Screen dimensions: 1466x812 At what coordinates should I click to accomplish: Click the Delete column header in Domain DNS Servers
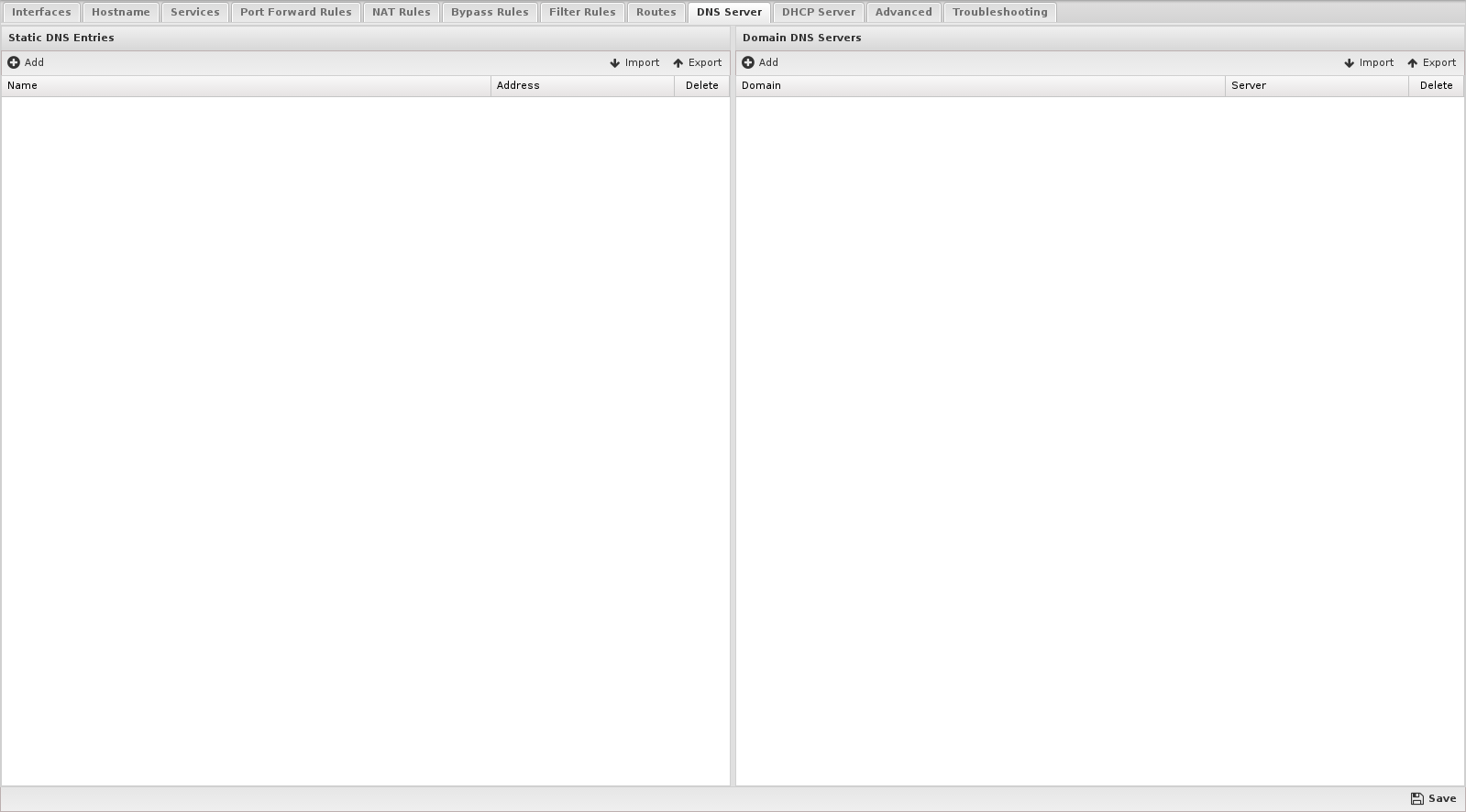[1437, 85]
